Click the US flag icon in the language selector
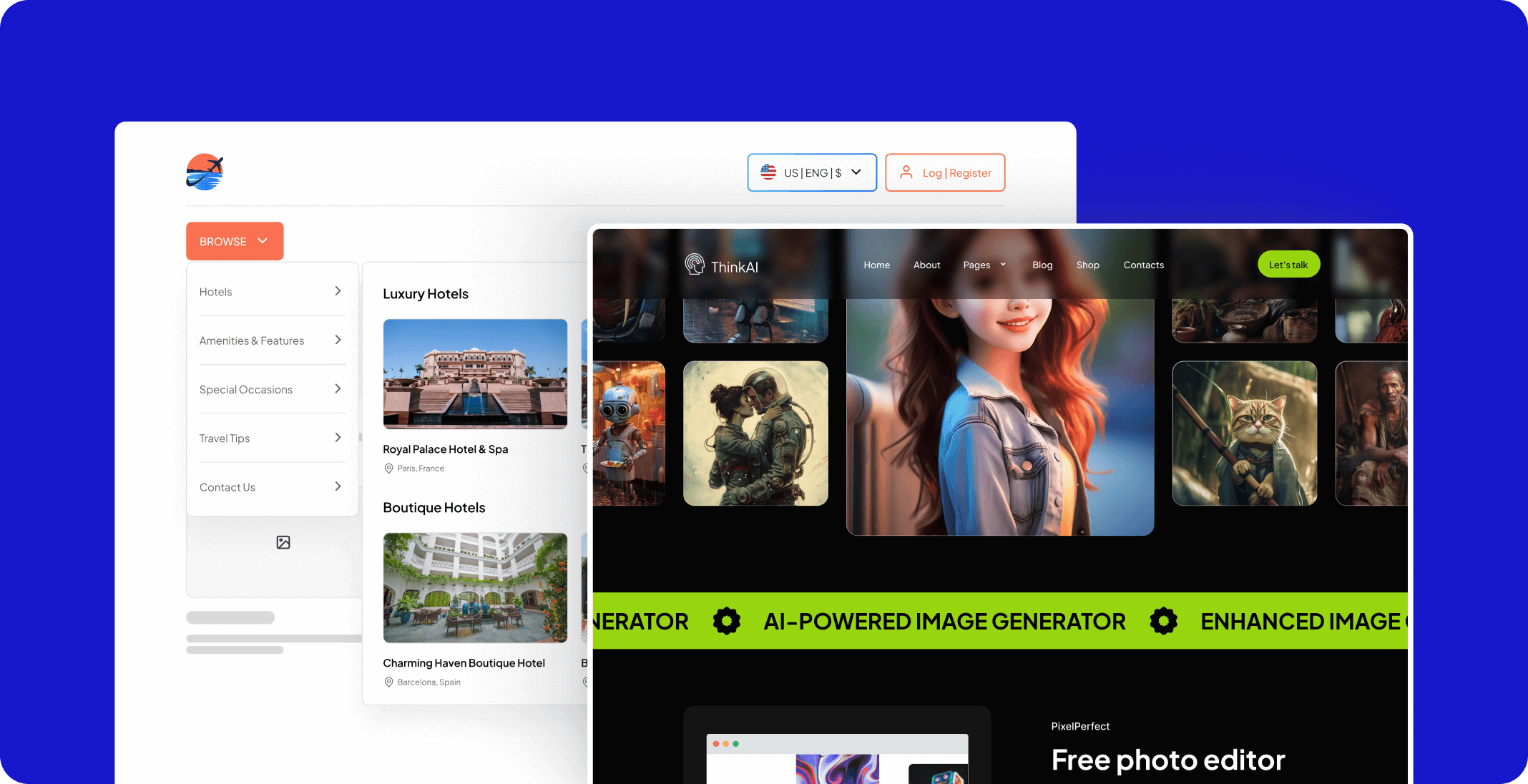Viewport: 1528px width, 784px height. [768, 172]
